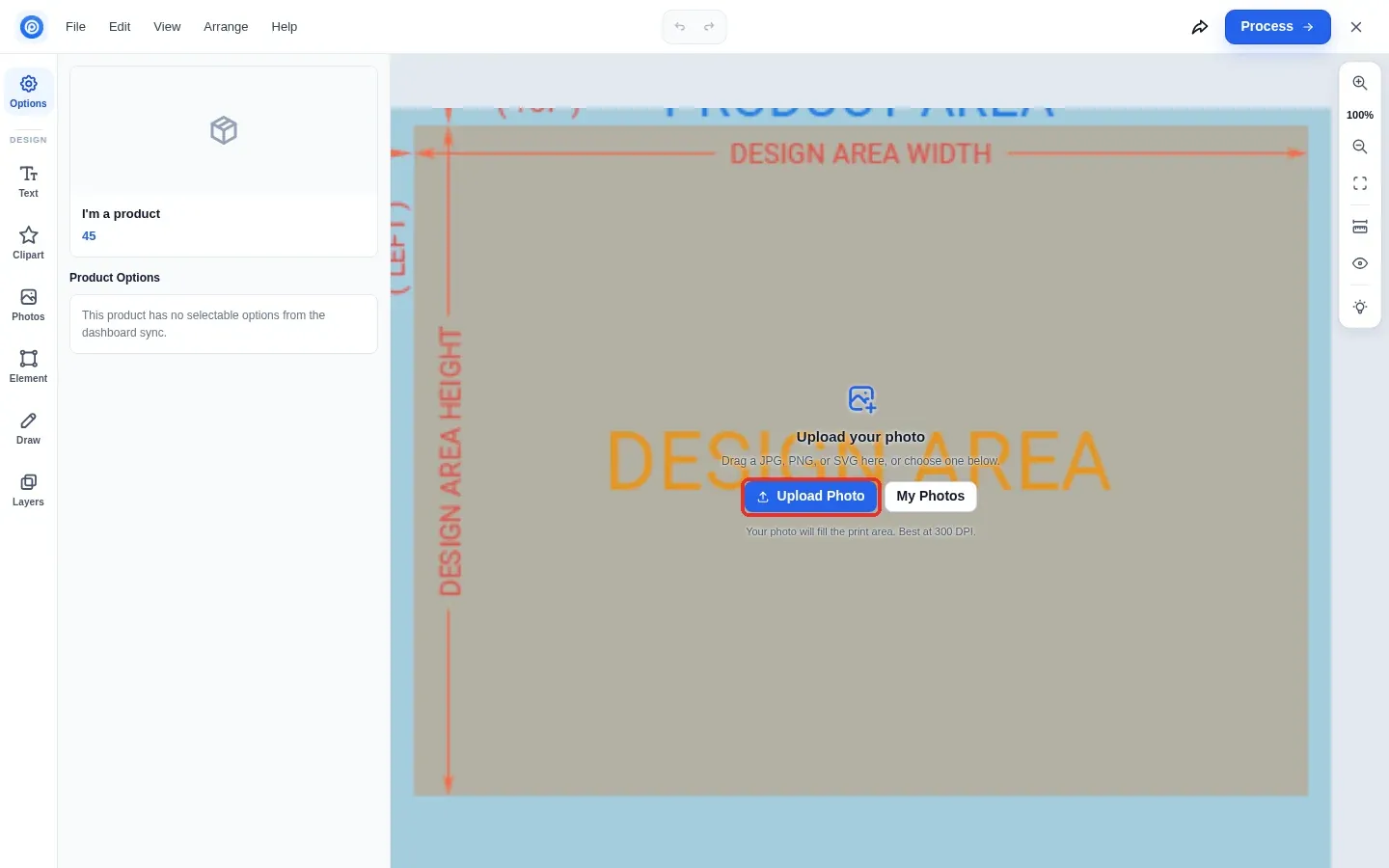Open My Photos

pyautogui.click(x=931, y=497)
